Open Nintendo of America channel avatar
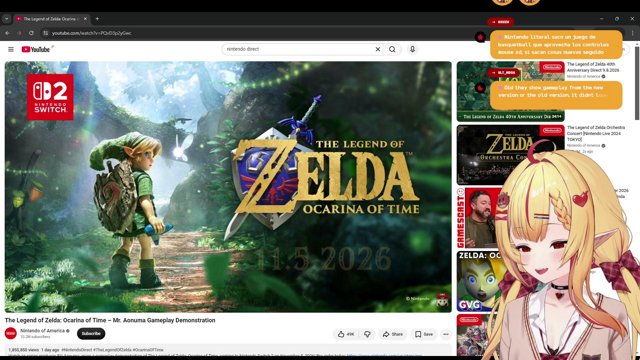 11,333
